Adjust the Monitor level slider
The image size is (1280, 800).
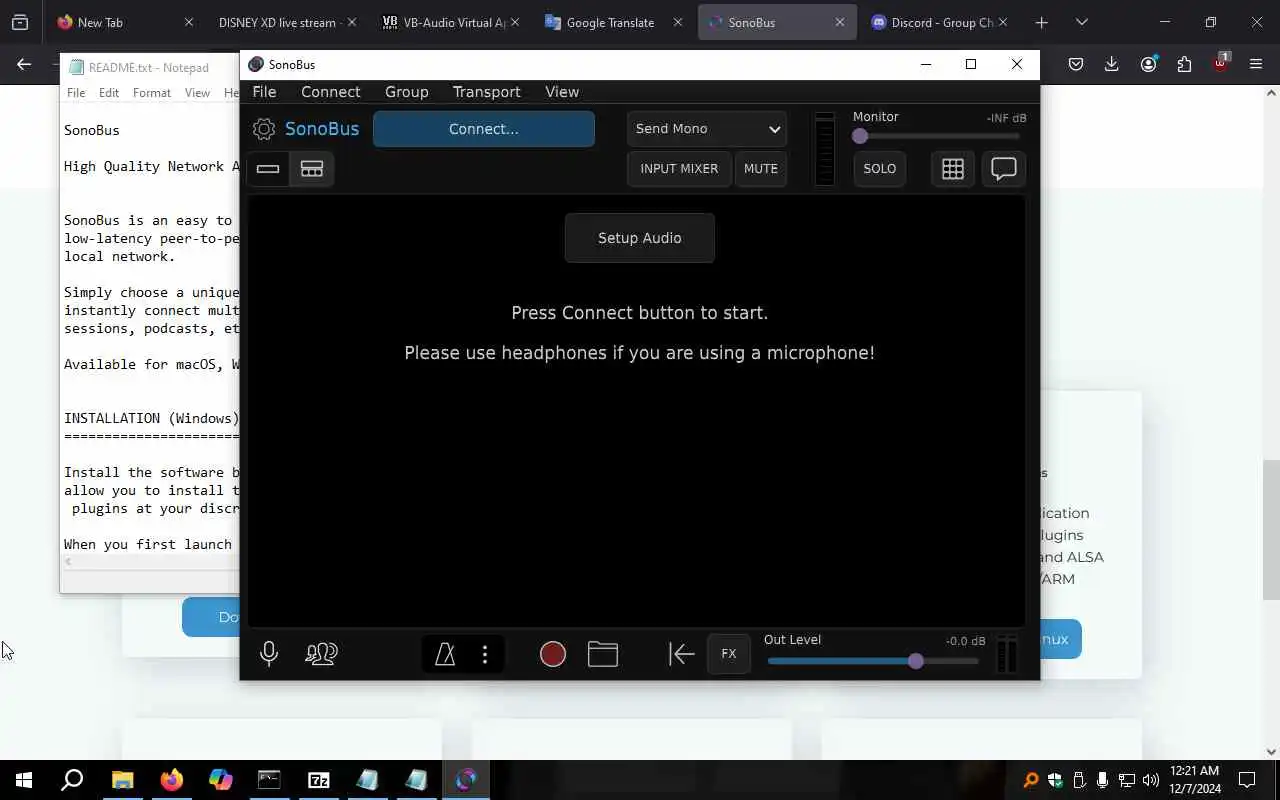(x=938, y=136)
